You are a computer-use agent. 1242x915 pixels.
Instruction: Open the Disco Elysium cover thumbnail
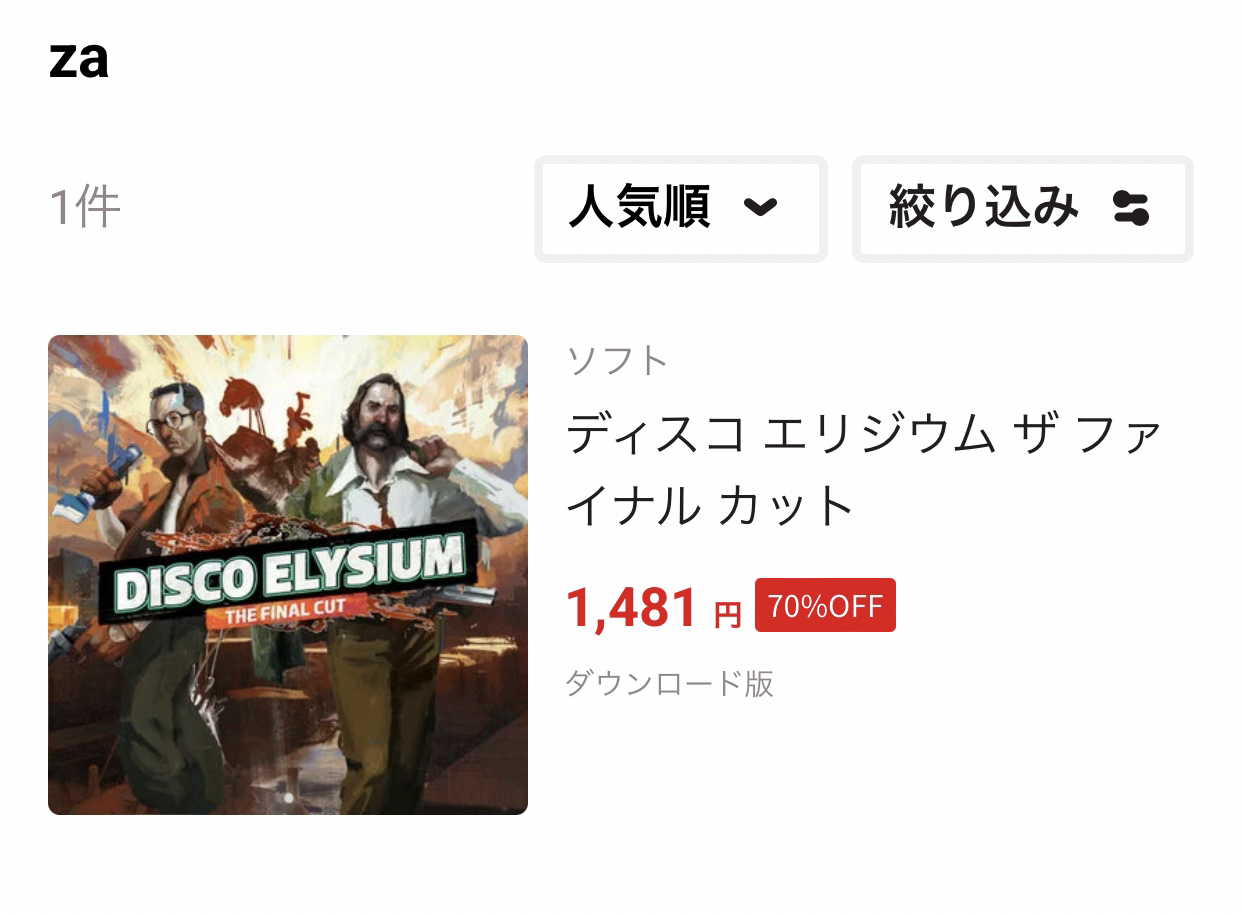288,575
